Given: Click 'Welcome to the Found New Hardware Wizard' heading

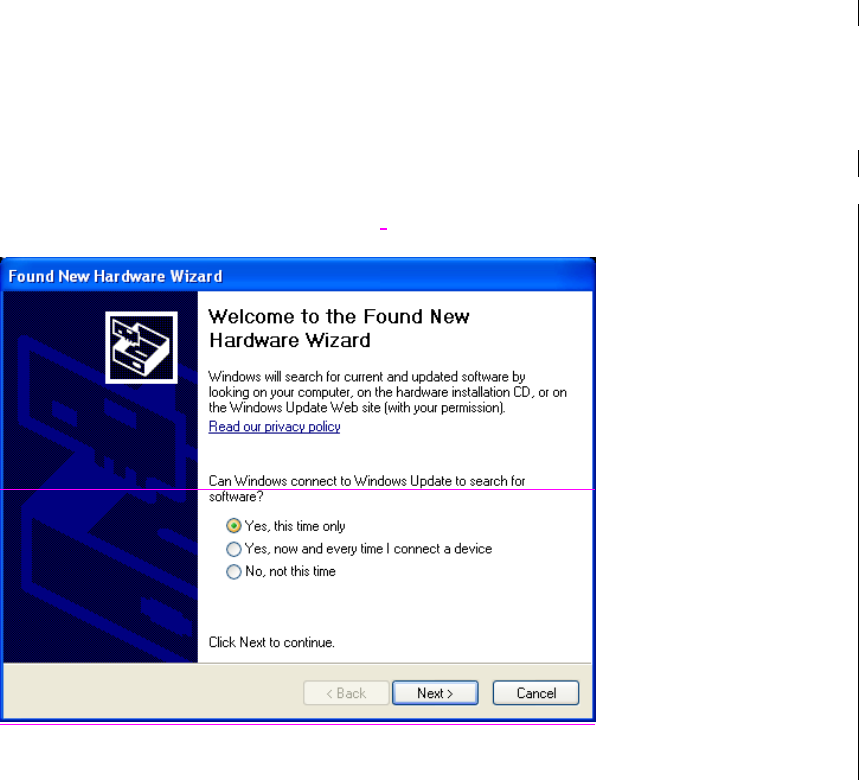Looking at the screenshot, I should click(339, 328).
